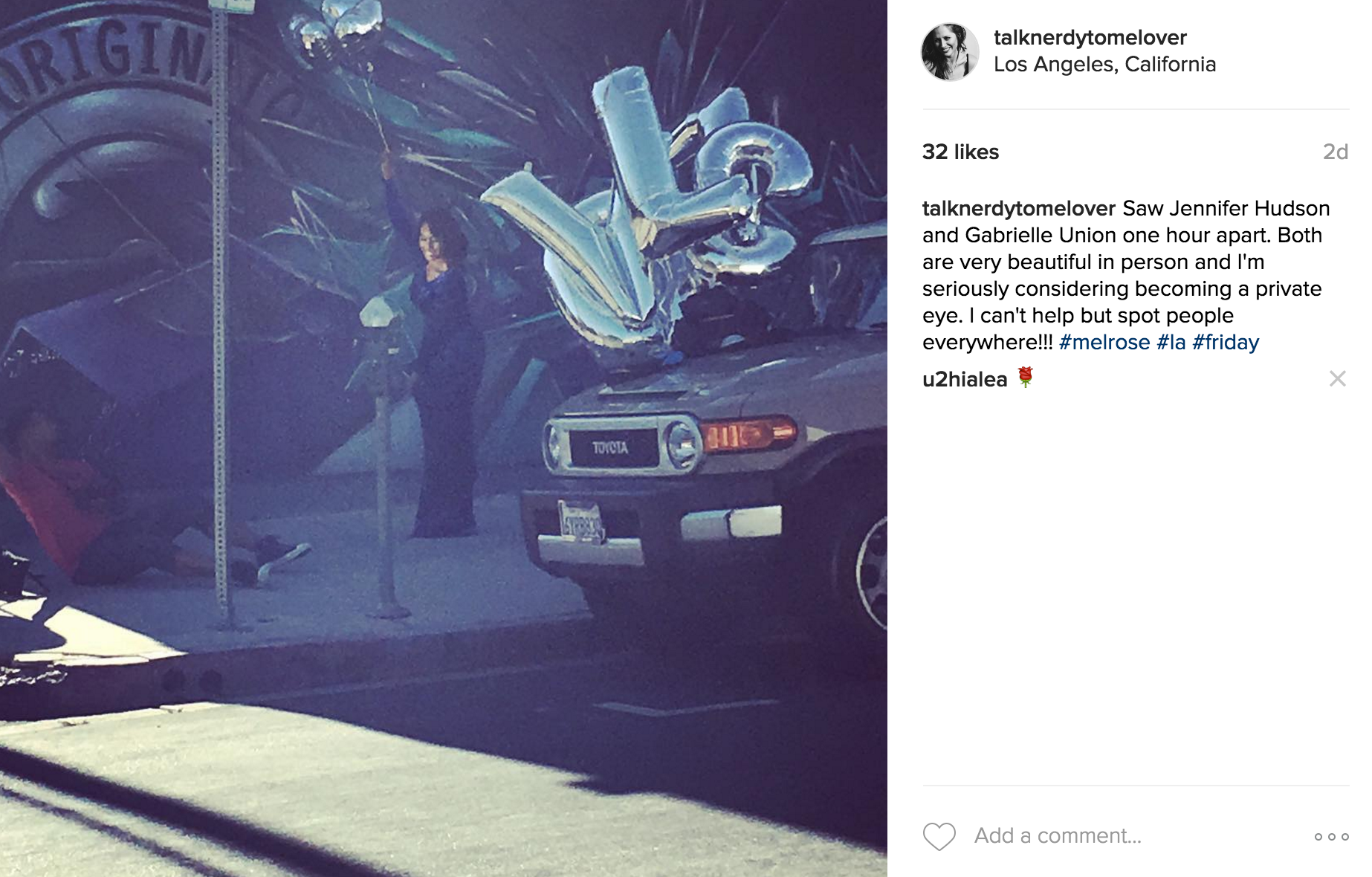The height and width of the screenshot is (877, 1372).
Task: Click the post caption text
Action: click(1126, 275)
